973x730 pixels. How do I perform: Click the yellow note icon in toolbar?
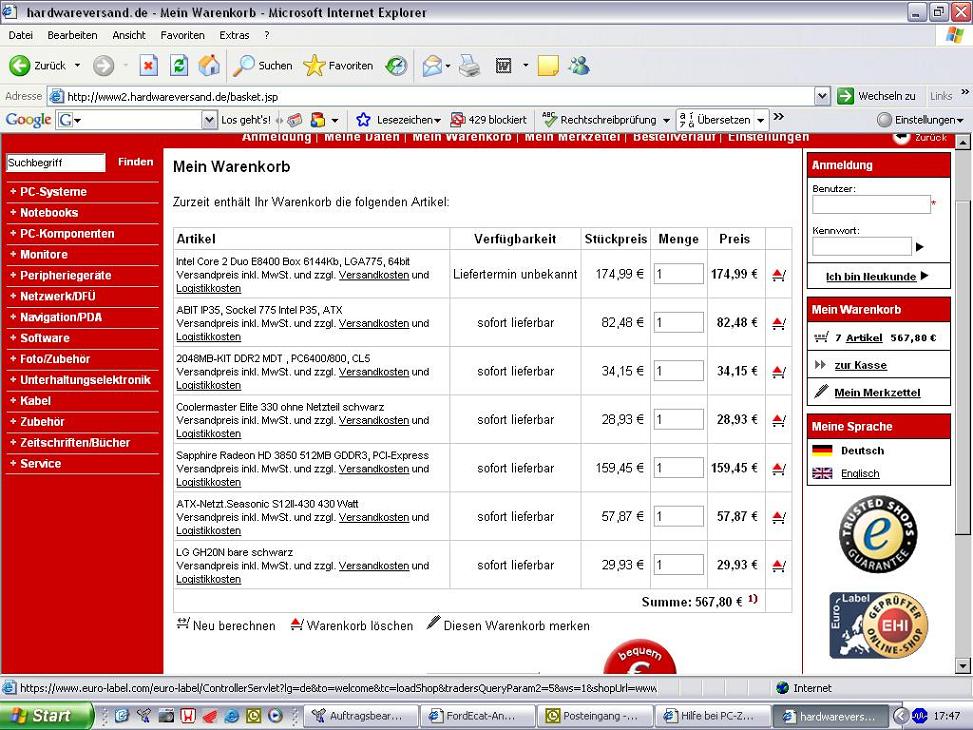pyautogui.click(x=548, y=65)
